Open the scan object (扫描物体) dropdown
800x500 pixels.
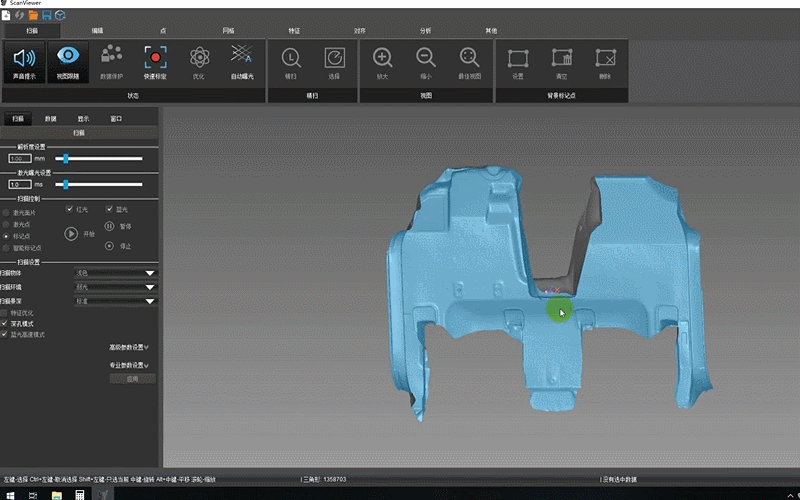[x=116, y=272]
